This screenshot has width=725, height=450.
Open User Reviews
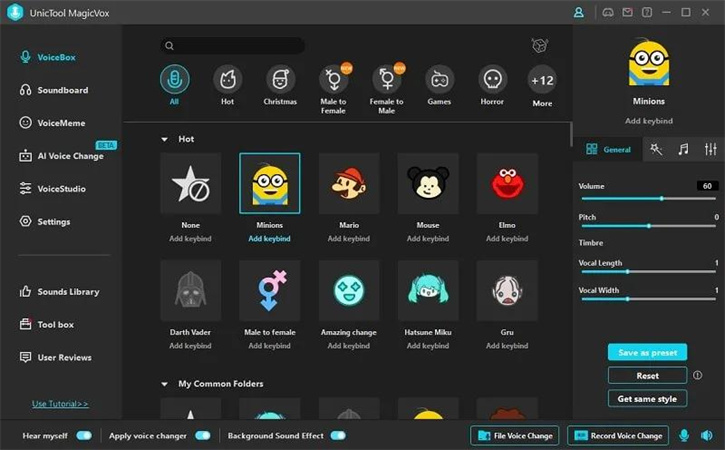(55, 358)
